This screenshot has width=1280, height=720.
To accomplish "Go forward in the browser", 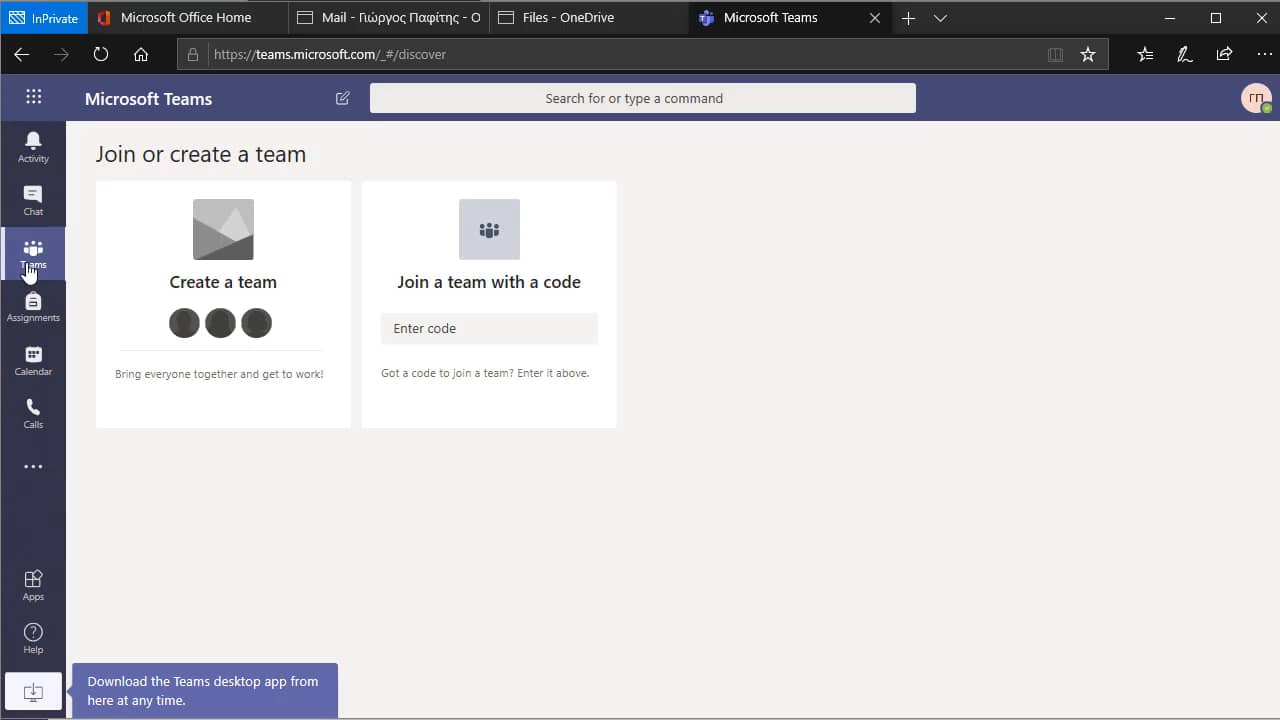I will [x=61, y=54].
